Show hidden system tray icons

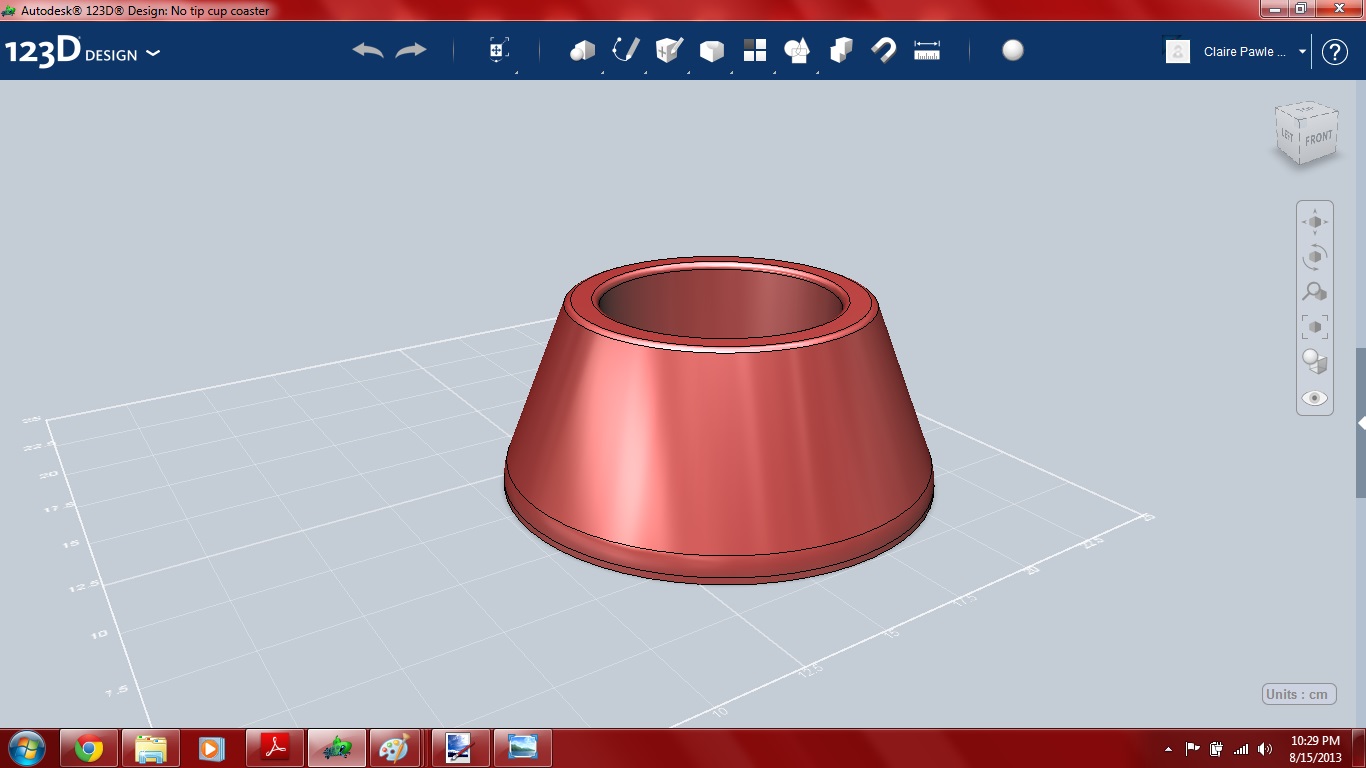[1169, 749]
